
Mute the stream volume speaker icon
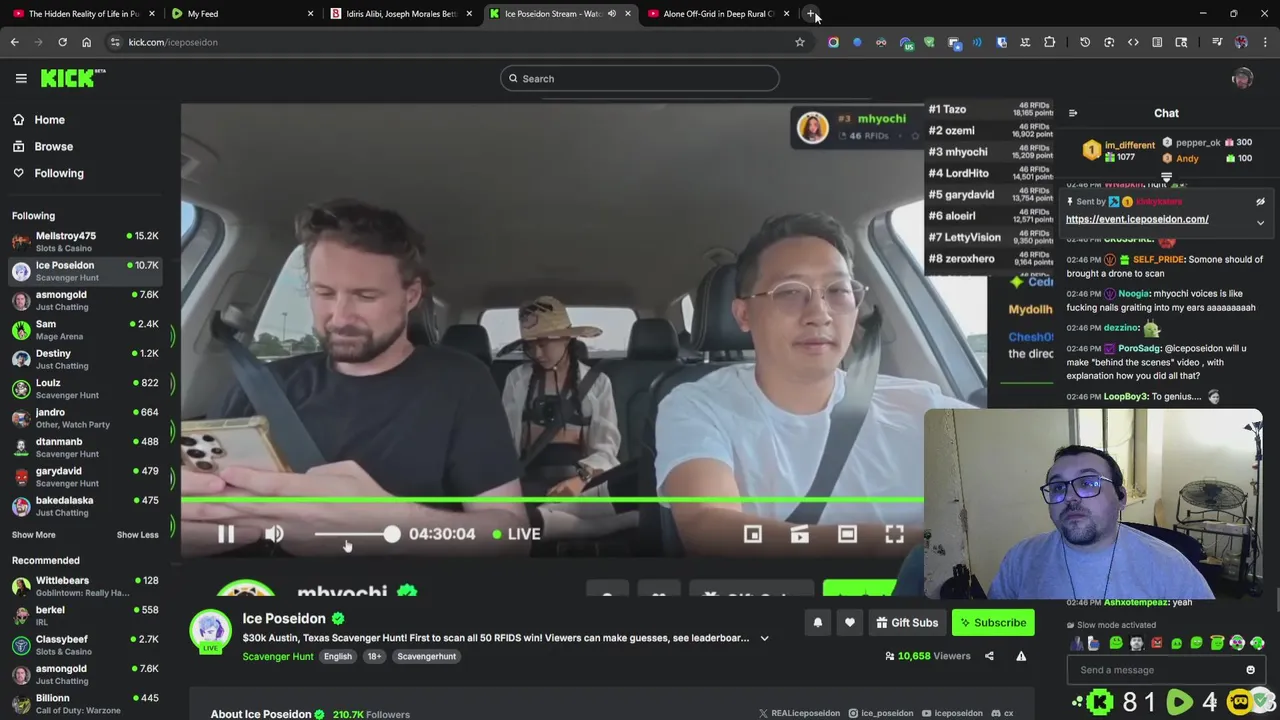click(x=274, y=534)
